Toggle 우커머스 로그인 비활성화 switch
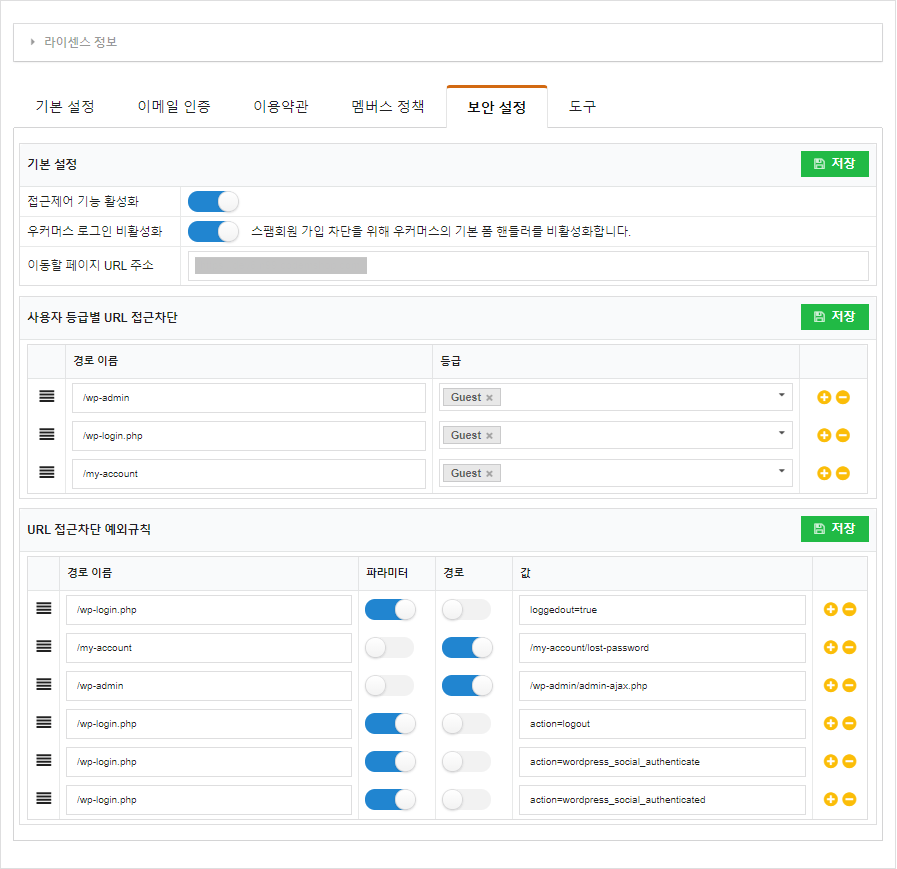The width and height of the screenshot is (897, 869). [213, 232]
